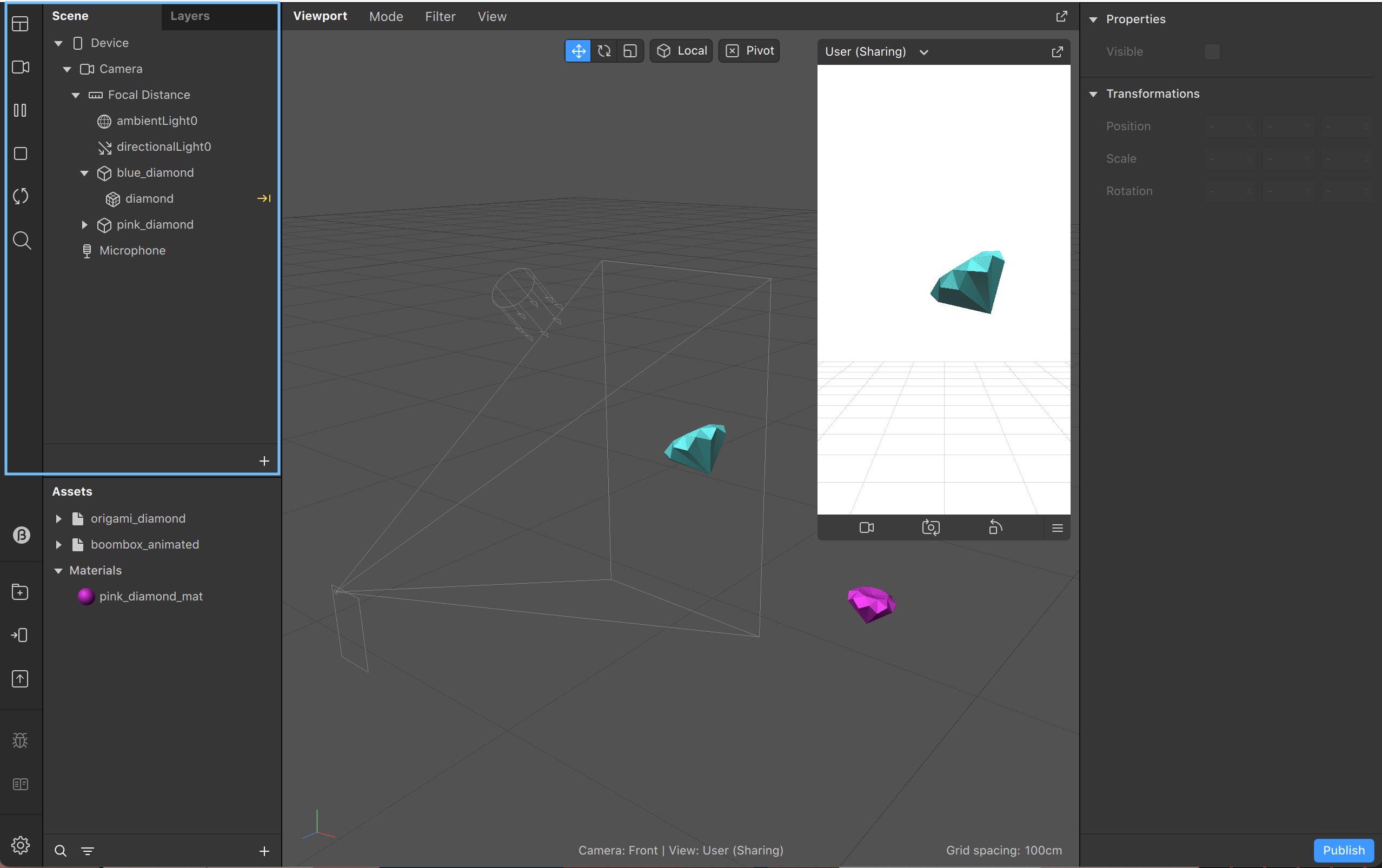Image resolution: width=1382 pixels, height=868 pixels.
Task: Select the Scale manipulator tool
Action: click(x=630, y=50)
